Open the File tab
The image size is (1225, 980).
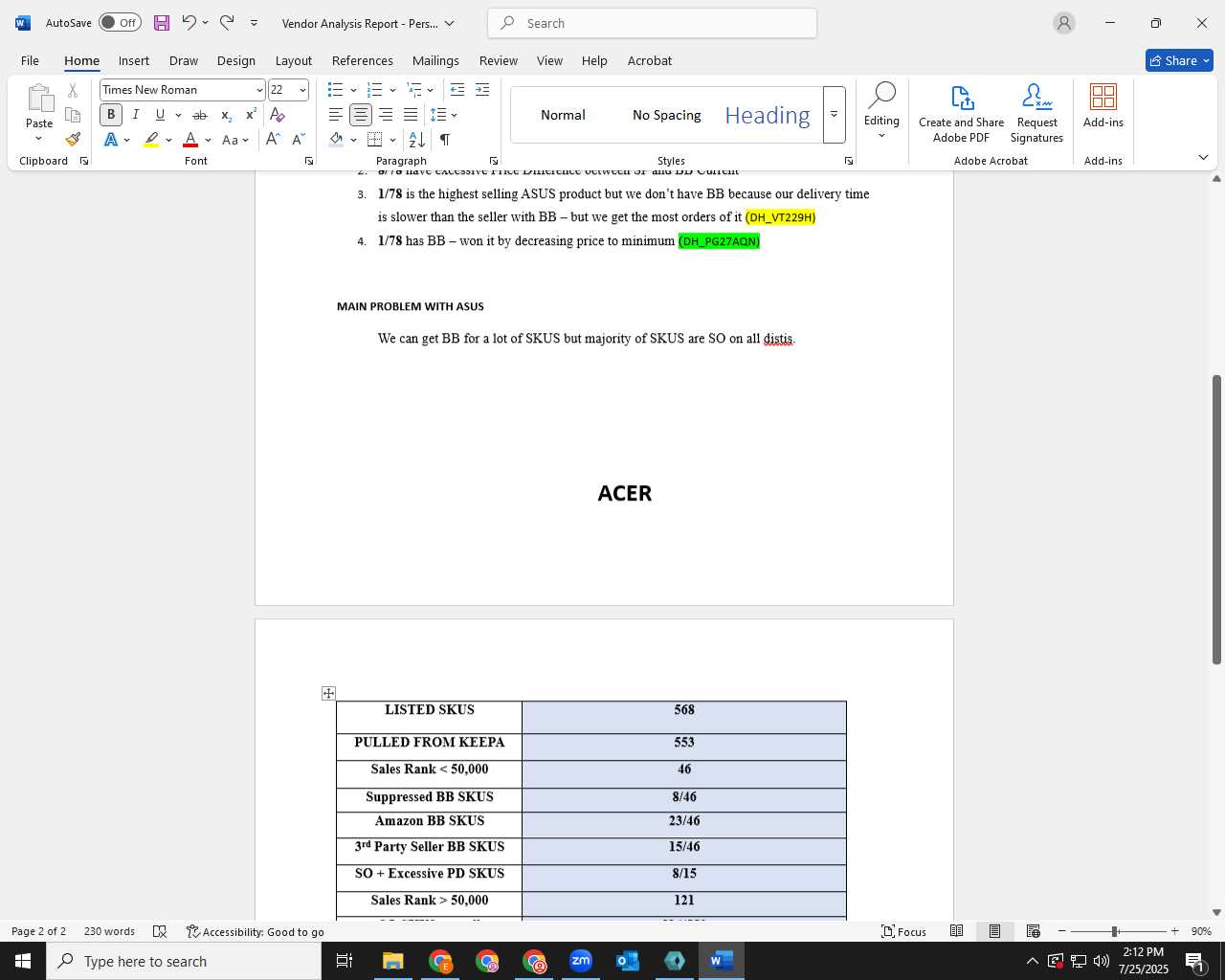coord(31,60)
